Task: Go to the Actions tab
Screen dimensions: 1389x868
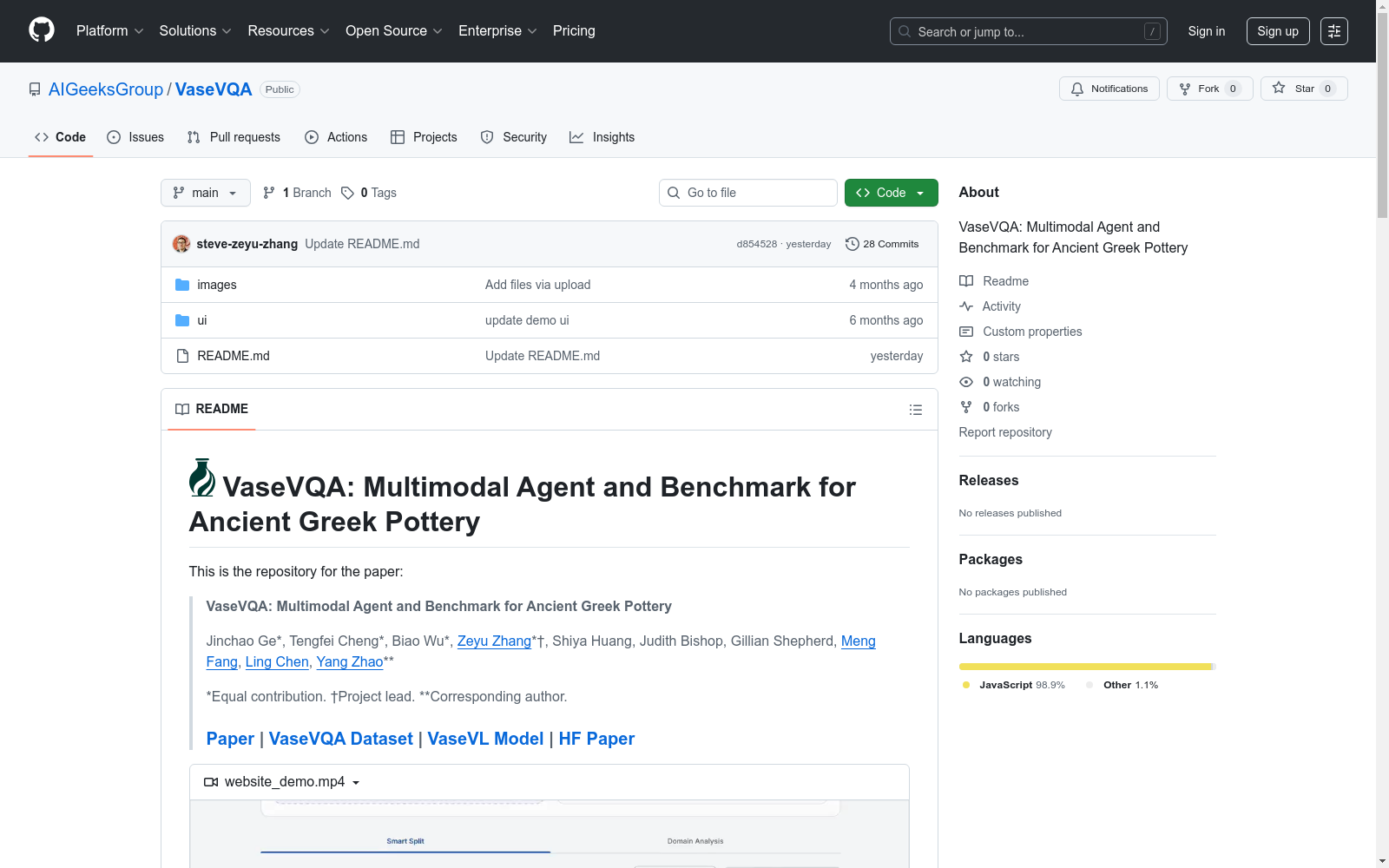Action: click(336, 137)
